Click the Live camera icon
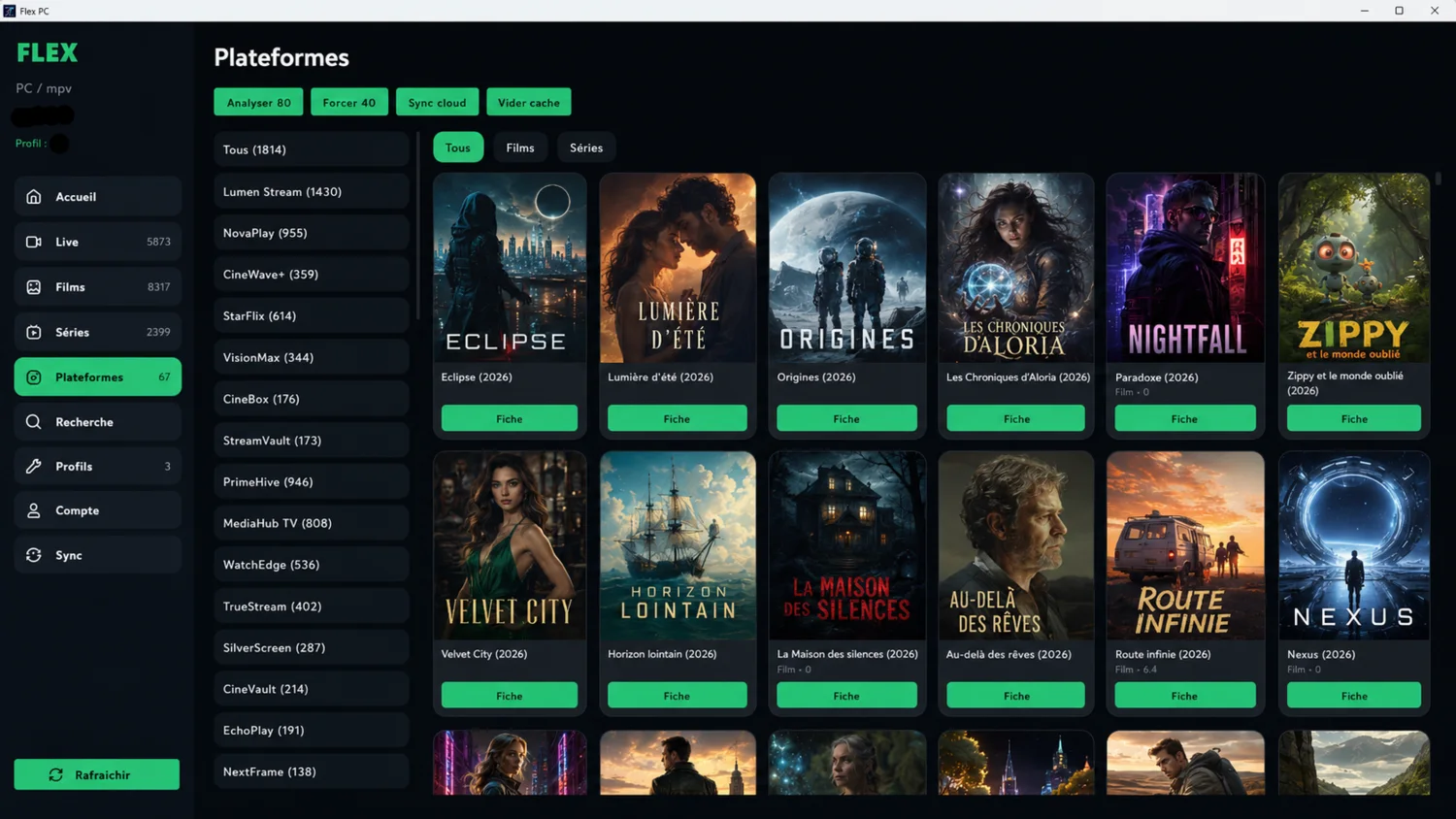This screenshot has height=819, width=1456. [x=34, y=242]
